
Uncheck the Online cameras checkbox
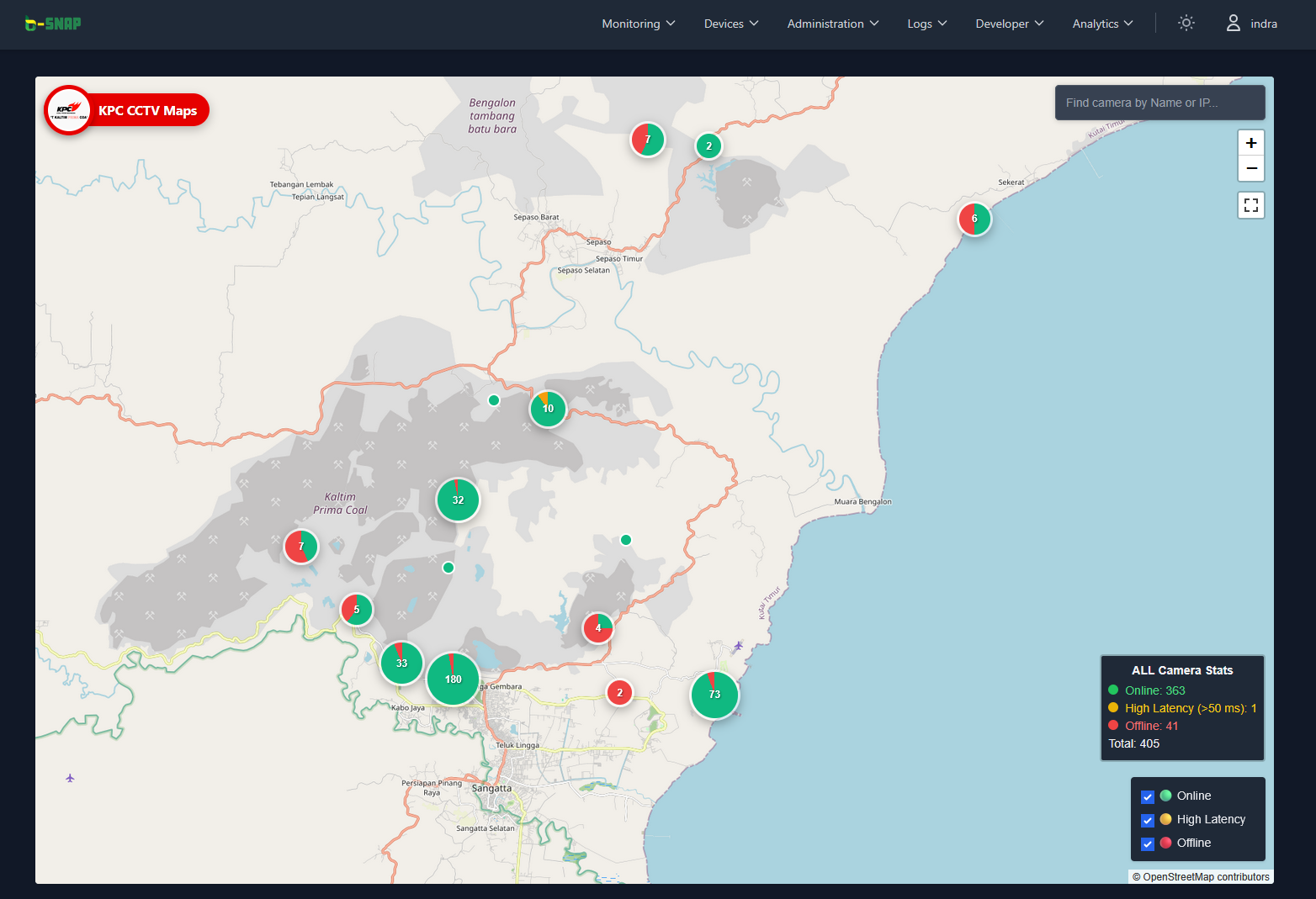click(1147, 796)
